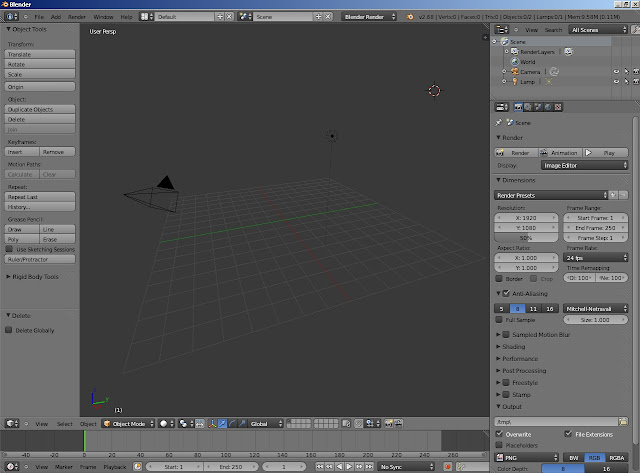Click the World icon in outliner

[514, 61]
